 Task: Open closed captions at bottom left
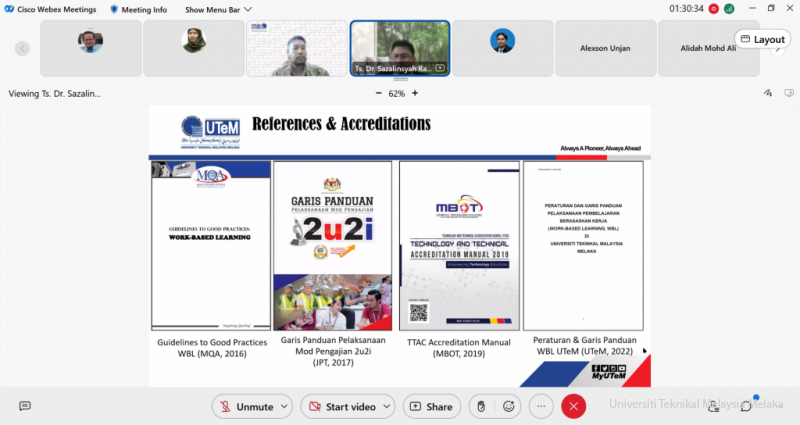click(25, 406)
